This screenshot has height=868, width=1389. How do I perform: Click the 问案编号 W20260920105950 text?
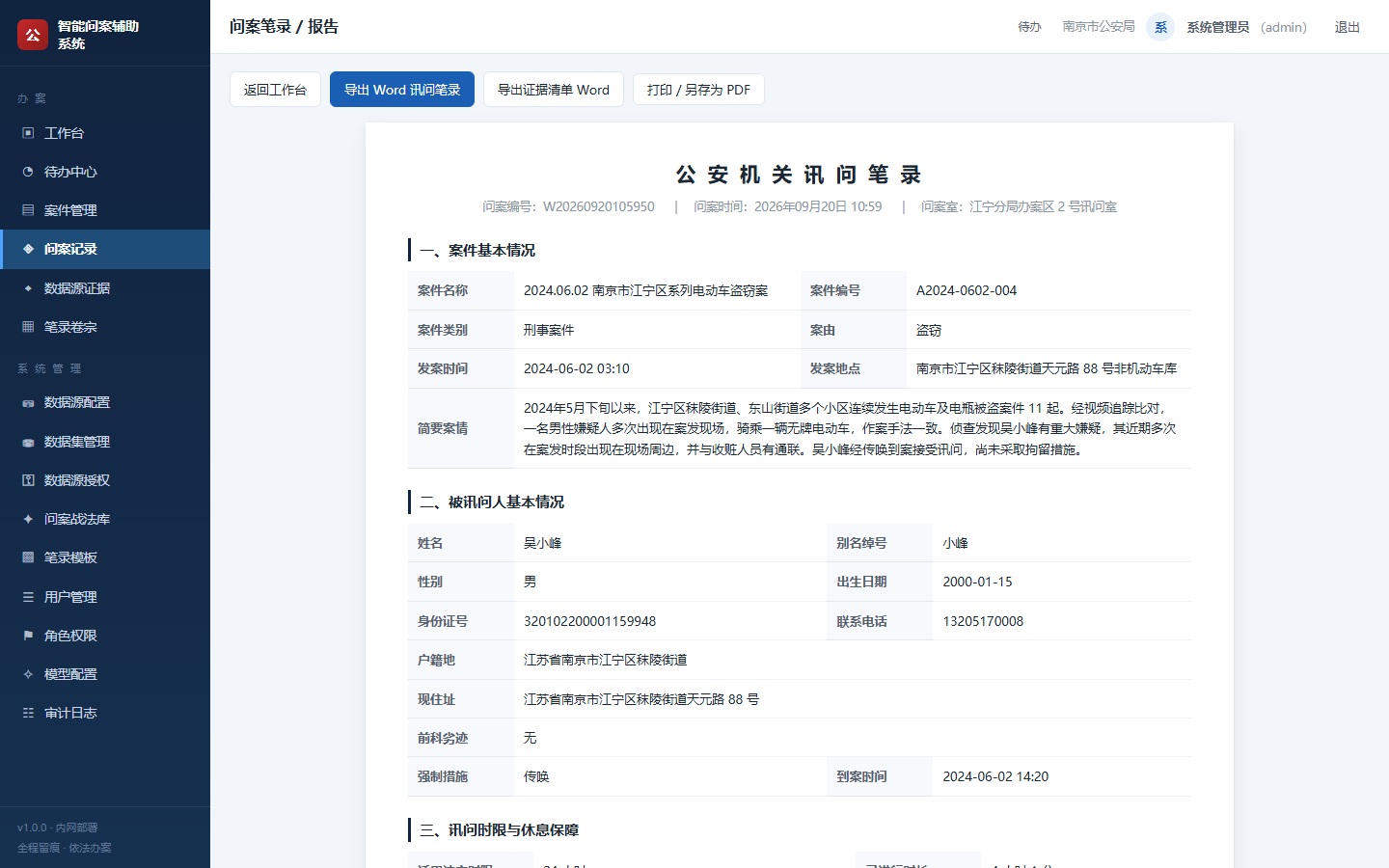click(568, 206)
